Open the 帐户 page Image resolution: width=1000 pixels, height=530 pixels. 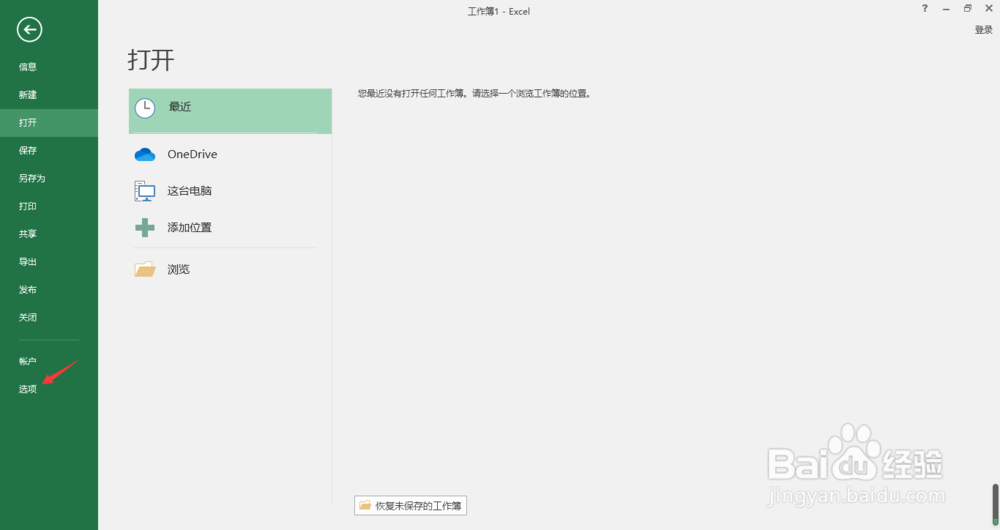27,361
